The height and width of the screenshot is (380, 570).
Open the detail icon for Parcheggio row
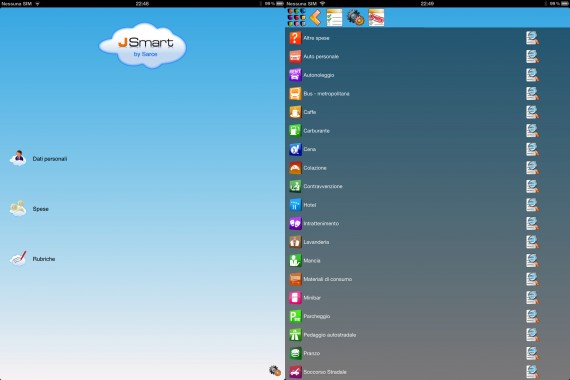532,316
